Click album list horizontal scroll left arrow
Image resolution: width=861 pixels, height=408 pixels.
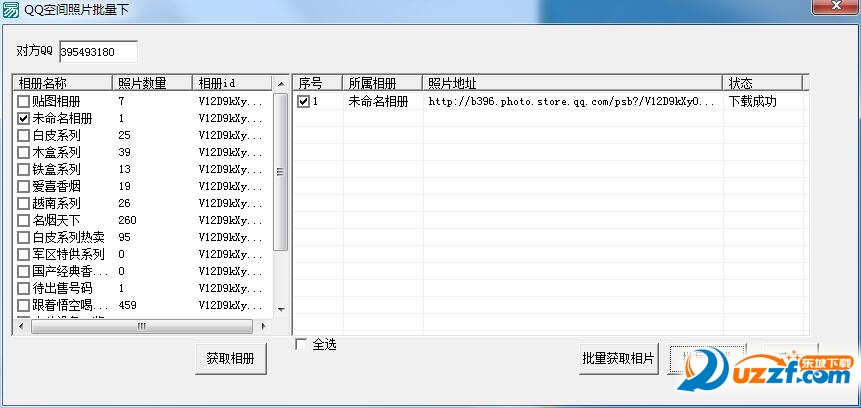click(21, 326)
